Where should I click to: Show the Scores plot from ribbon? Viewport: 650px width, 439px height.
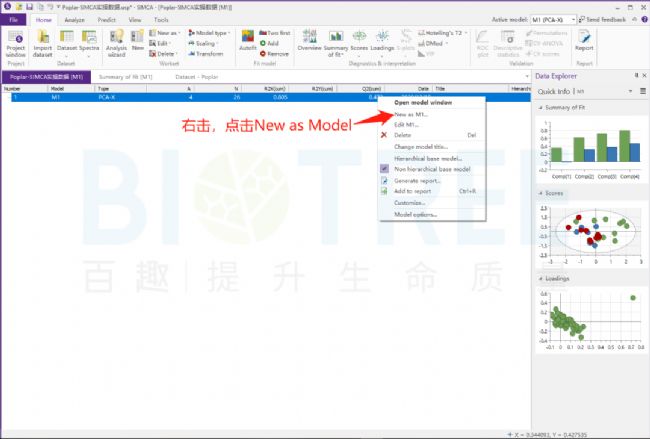(359, 41)
